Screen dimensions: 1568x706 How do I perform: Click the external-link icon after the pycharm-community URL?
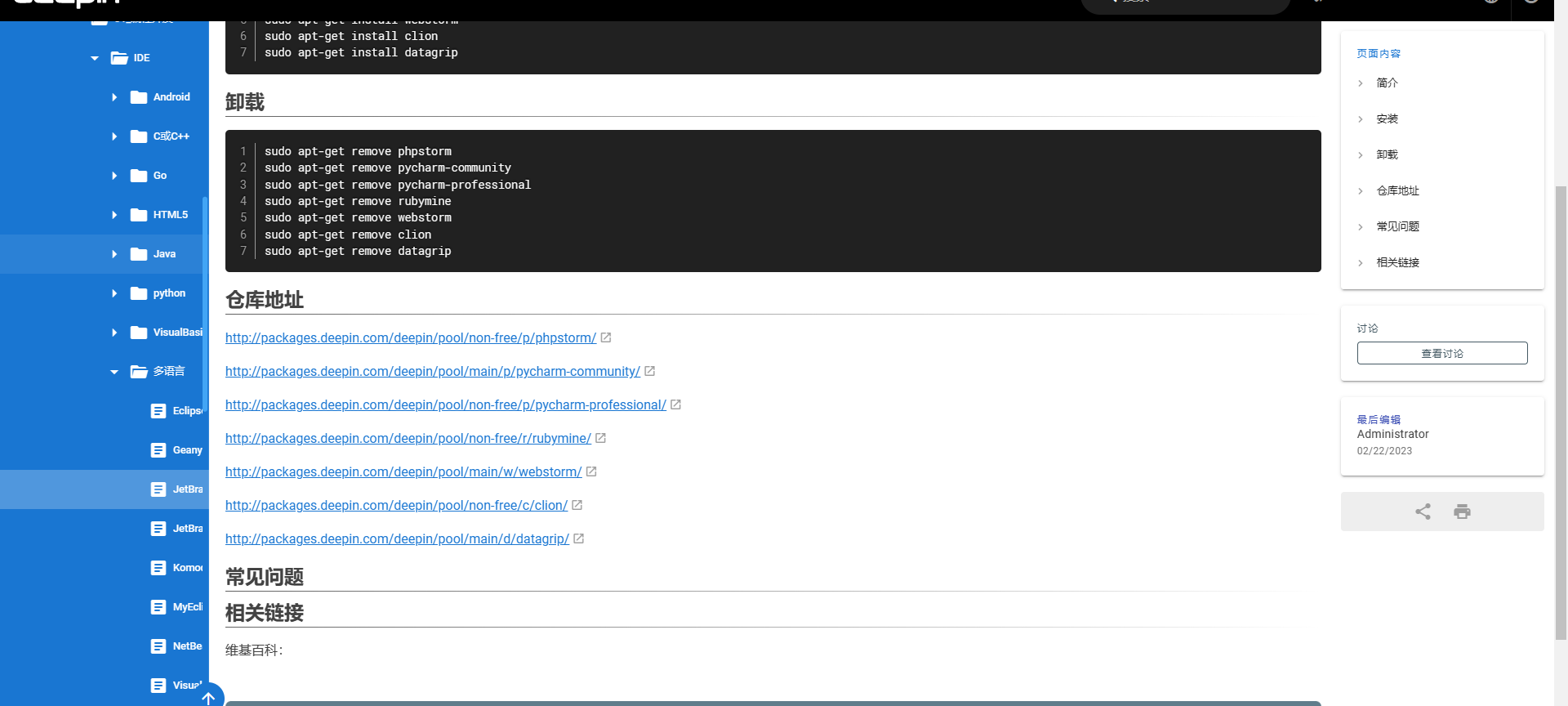tap(650, 371)
